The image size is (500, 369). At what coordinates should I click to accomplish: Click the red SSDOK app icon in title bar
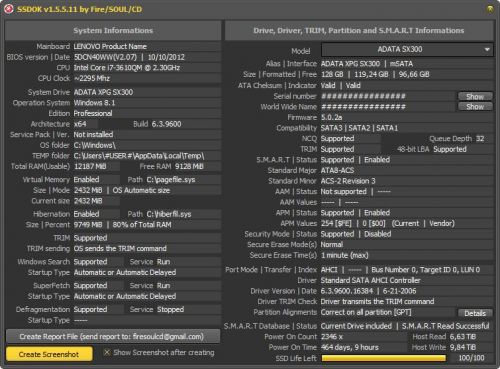(x=9, y=9)
